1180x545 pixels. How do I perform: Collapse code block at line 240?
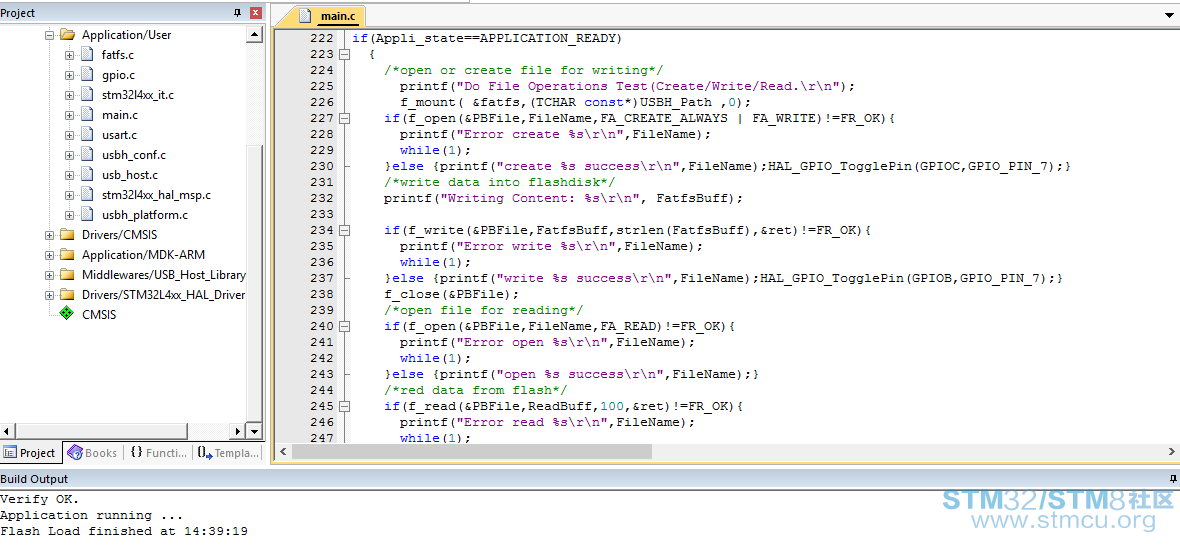click(345, 326)
